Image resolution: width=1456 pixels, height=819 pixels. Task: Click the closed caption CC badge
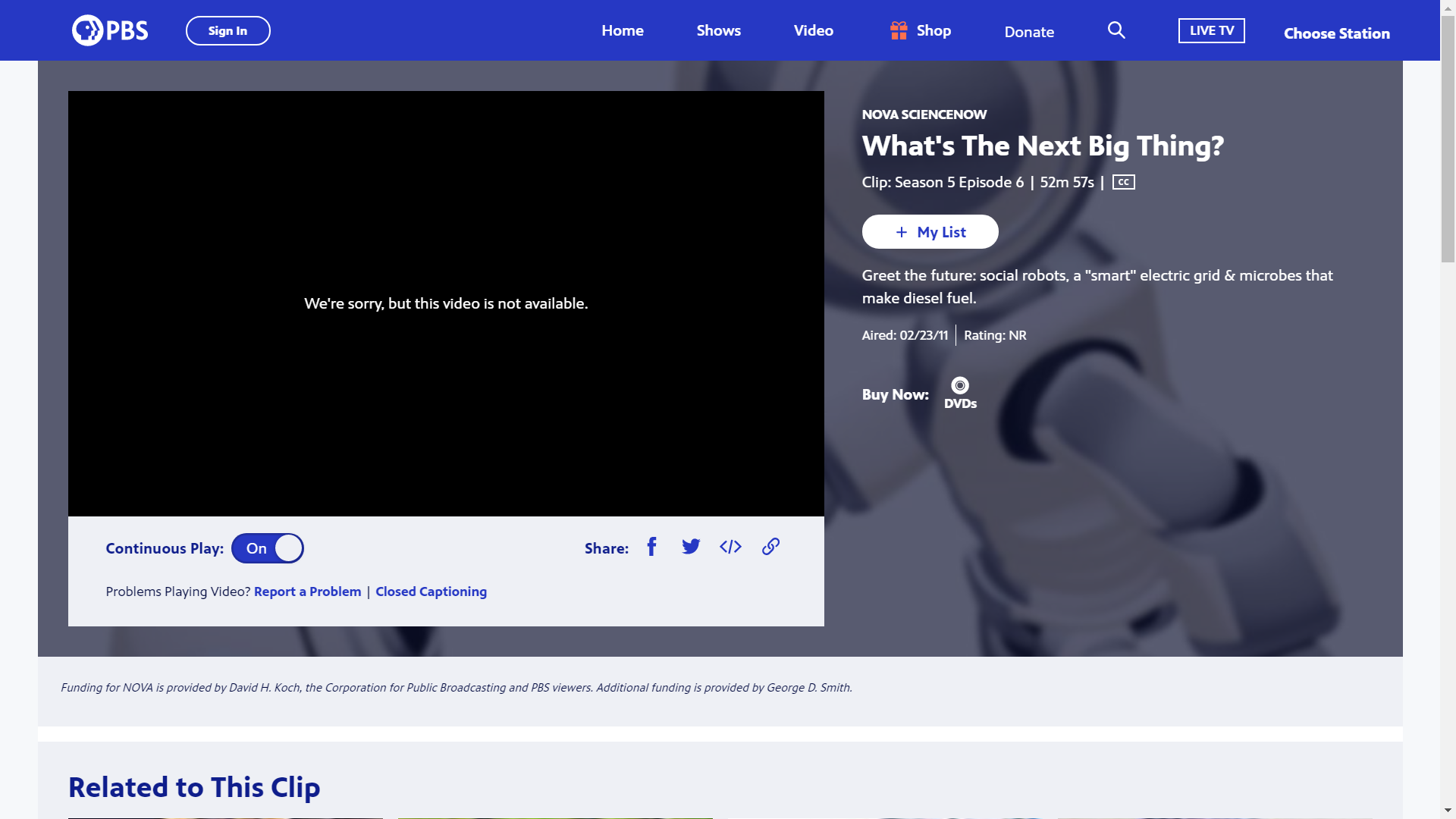(1124, 182)
